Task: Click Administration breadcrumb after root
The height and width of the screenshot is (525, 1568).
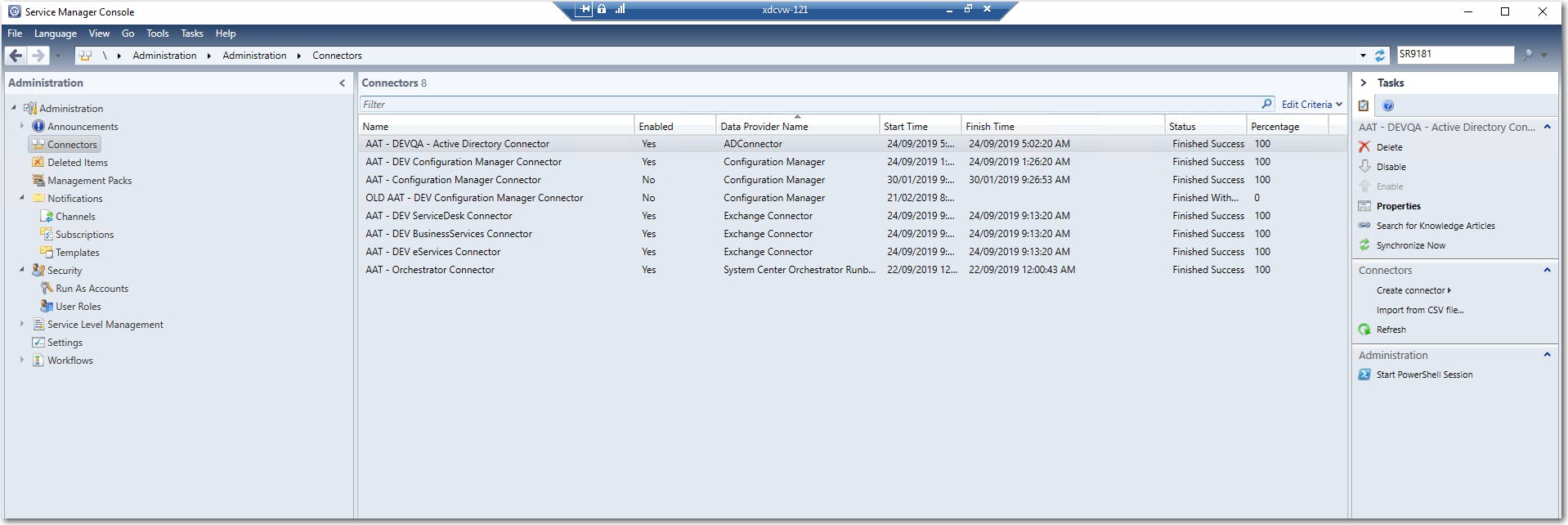Action: [164, 56]
